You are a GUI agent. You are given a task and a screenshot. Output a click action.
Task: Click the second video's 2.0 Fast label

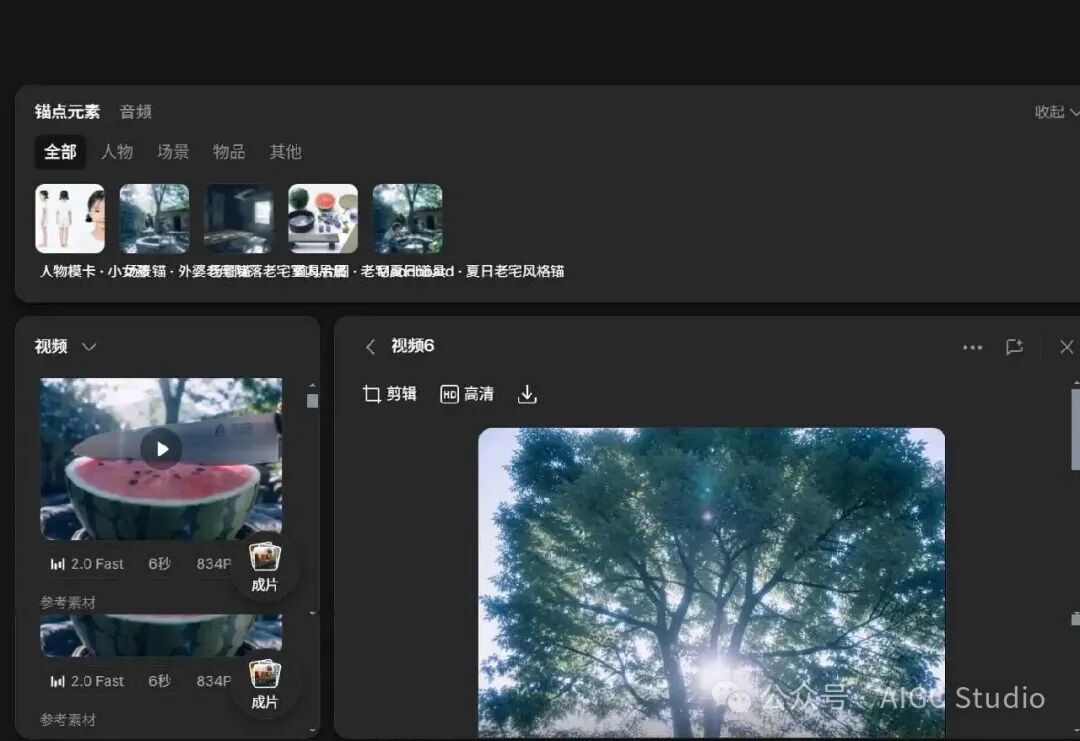tap(87, 681)
